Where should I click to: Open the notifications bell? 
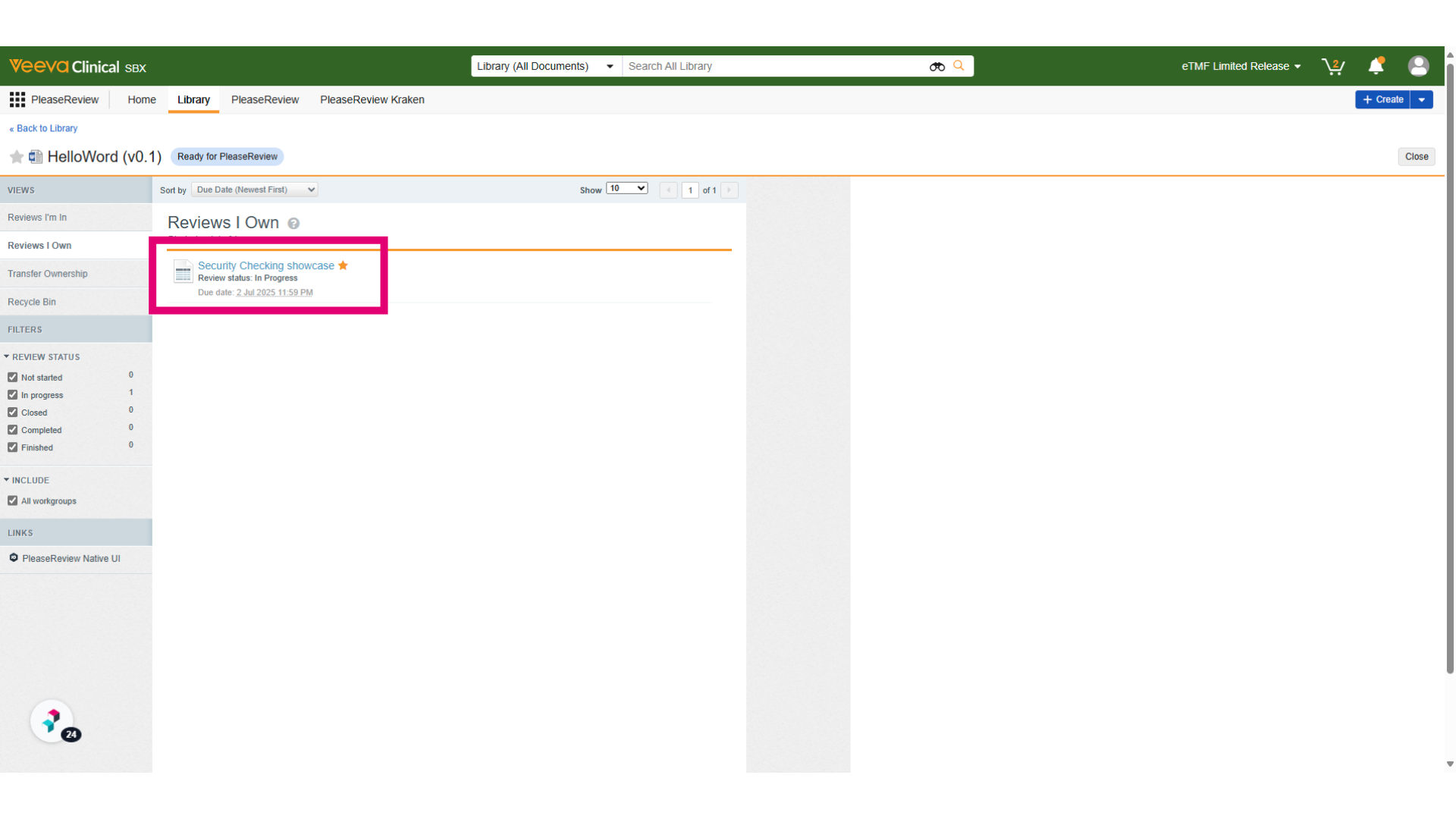(1376, 66)
